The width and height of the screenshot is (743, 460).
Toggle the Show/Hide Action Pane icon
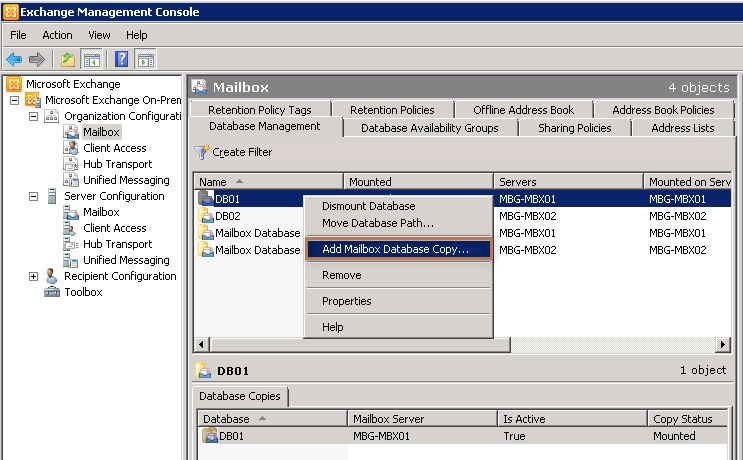145,60
